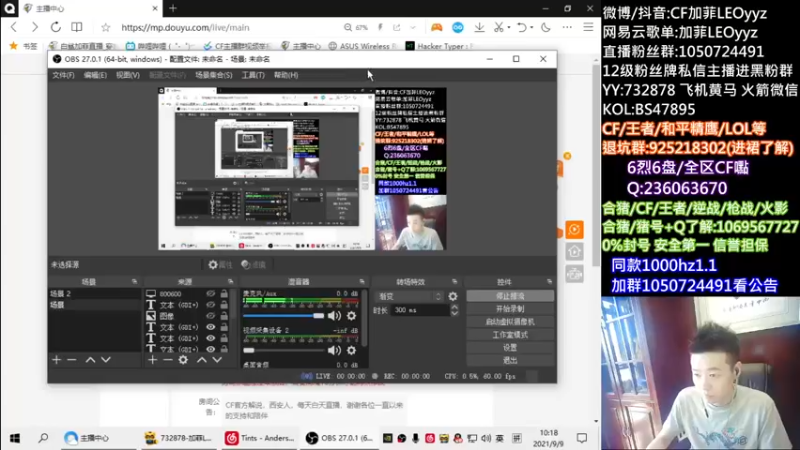The width and height of the screenshot is (800, 450).
Task: Open game controller icon in browser toolbar
Action: point(436,27)
